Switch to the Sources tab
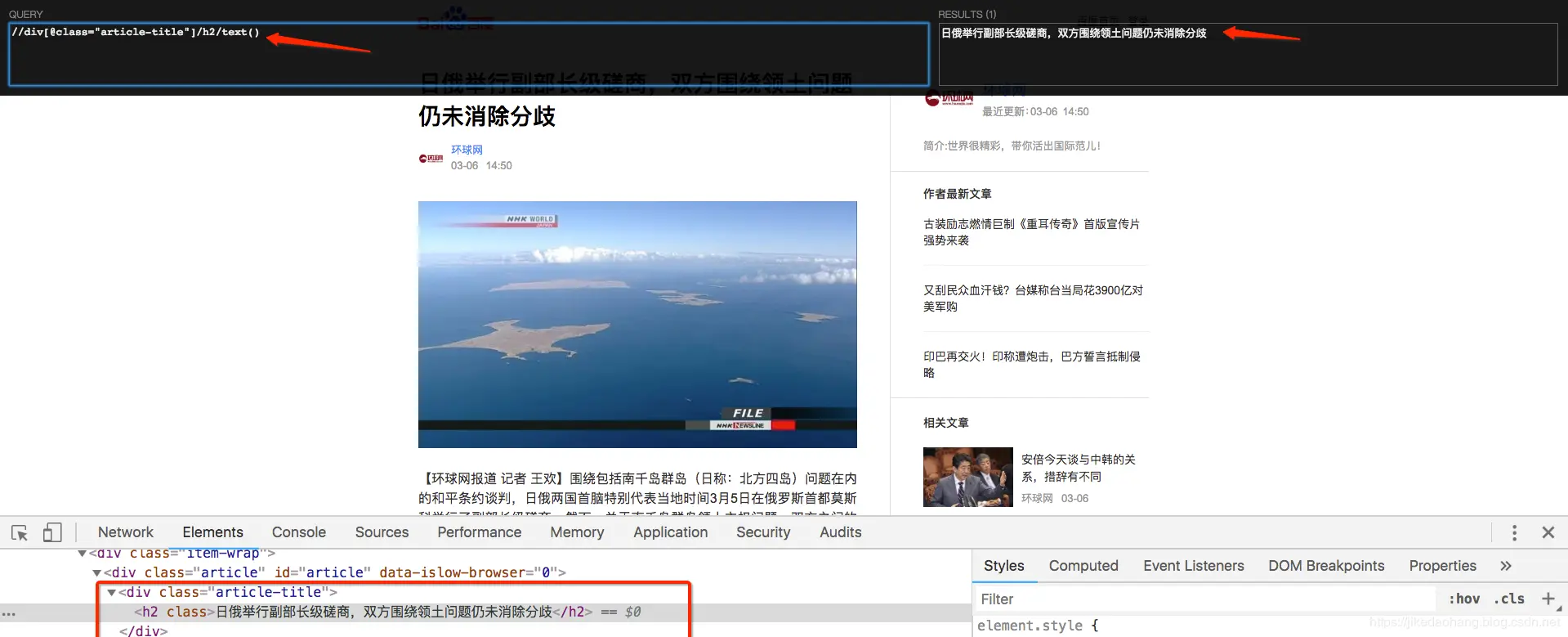 (382, 532)
